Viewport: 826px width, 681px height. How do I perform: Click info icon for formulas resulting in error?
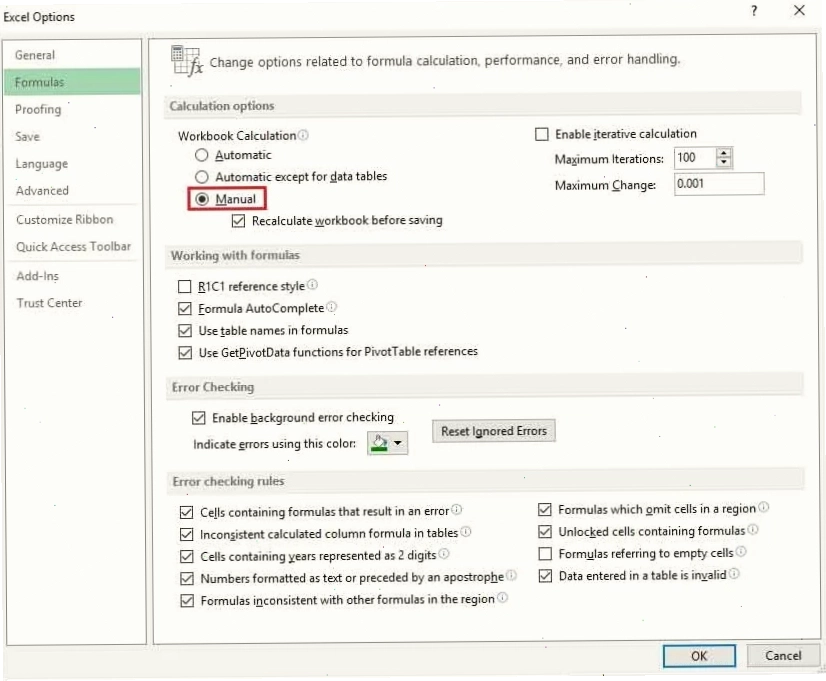(x=457, y=510)
